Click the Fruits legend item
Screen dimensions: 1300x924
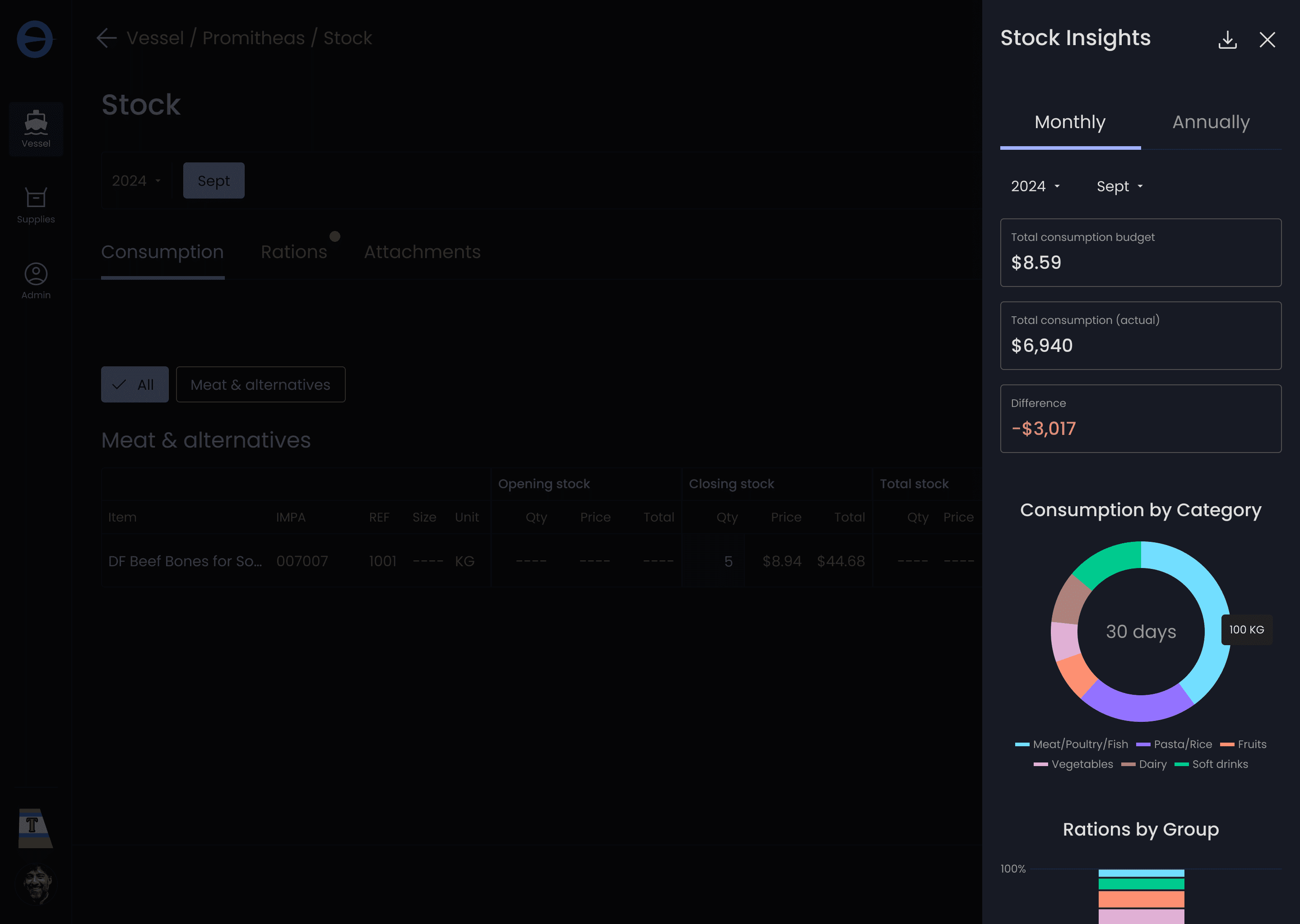[x=1244, y=744]
